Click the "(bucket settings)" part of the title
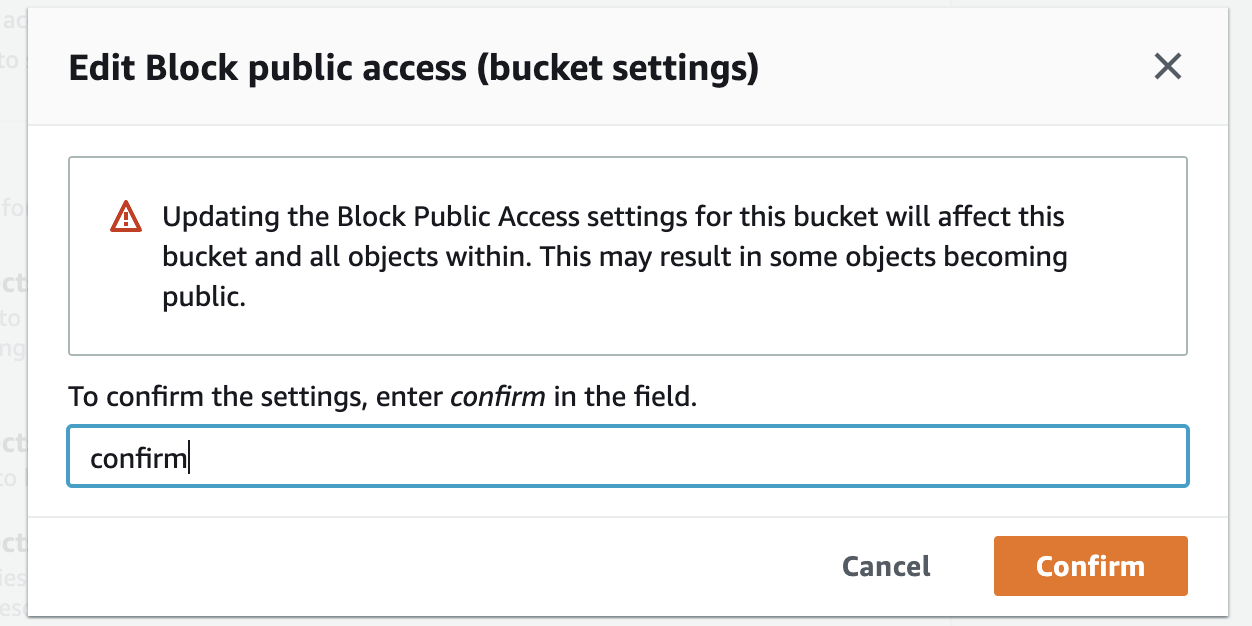 [x=617, y=68]
